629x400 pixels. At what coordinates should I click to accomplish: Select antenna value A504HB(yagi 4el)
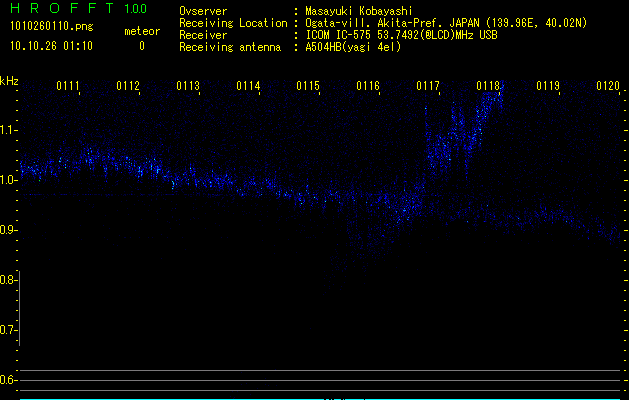[353, 47]
